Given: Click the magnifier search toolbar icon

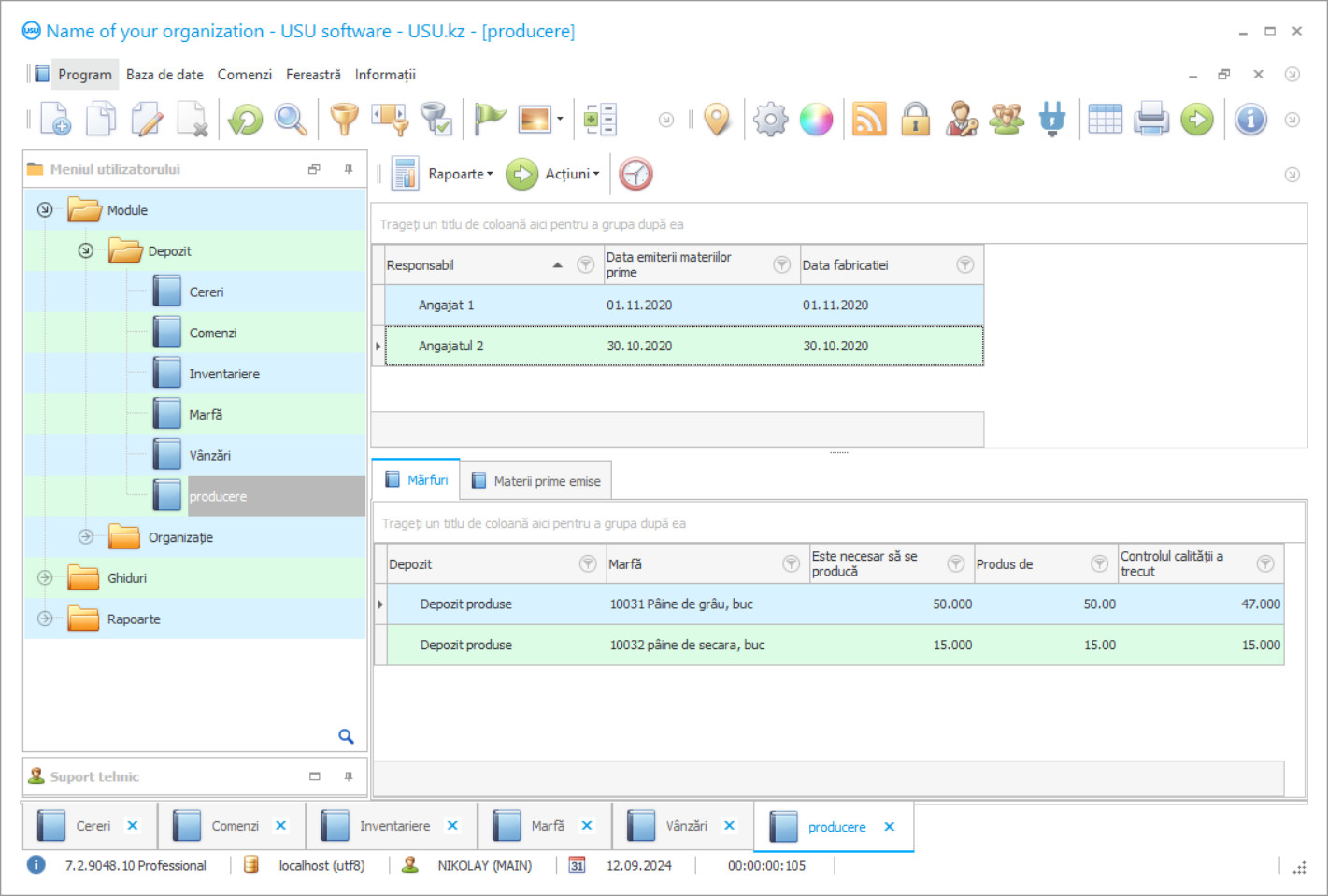Looking at the screenshot, I should pos(291,120).
